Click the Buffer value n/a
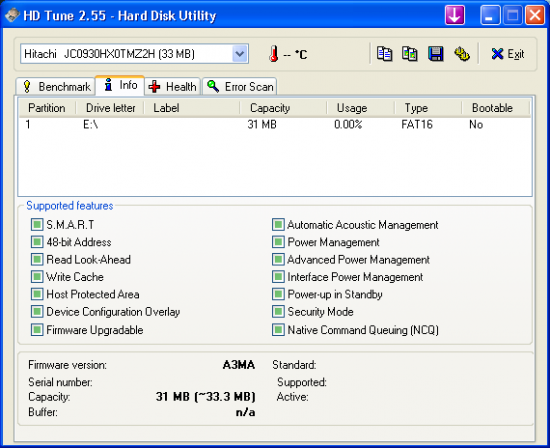Screen dimensions: 550x448 246,412
